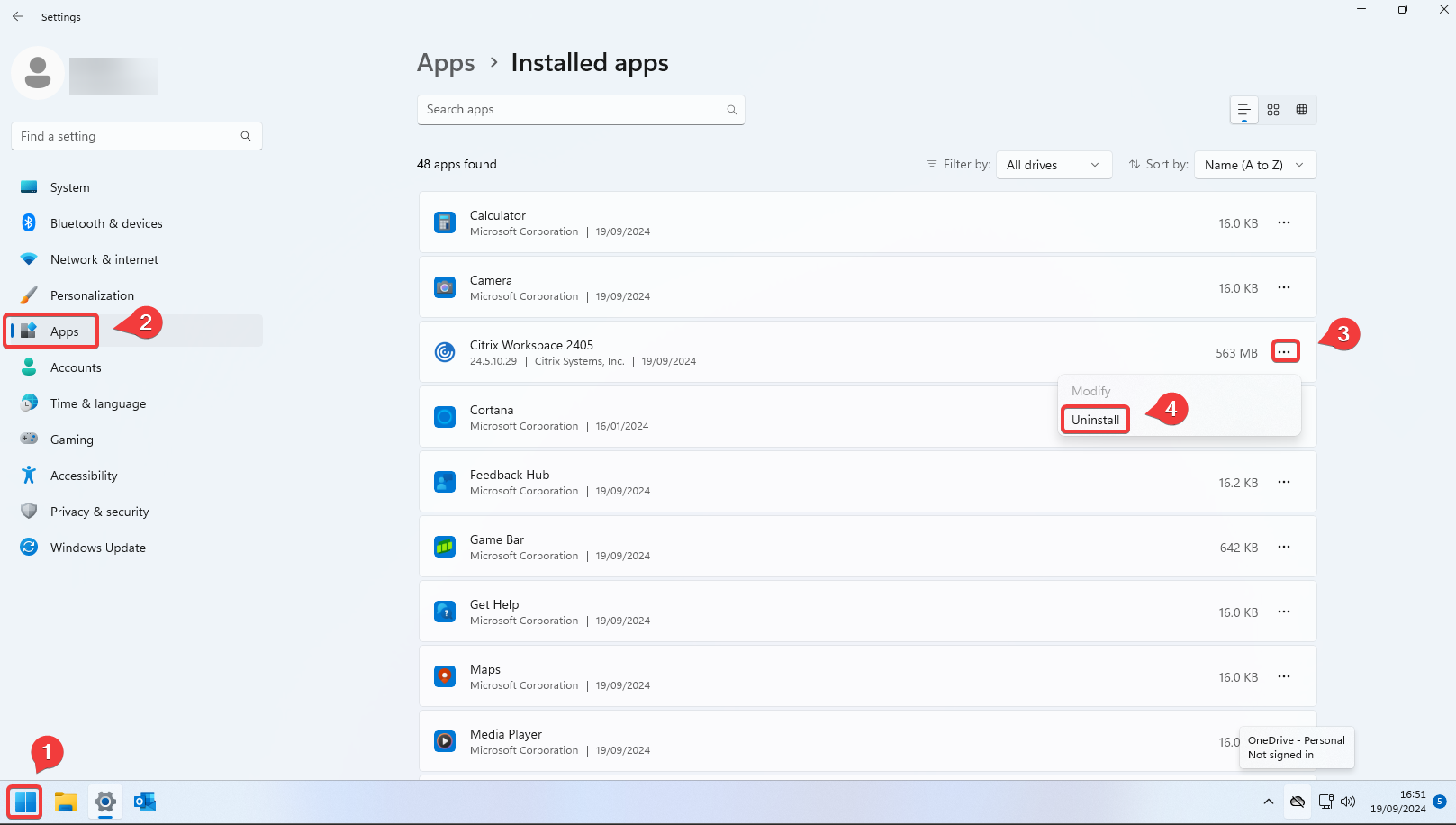Open the All drives filter dropdown
This screenshot has width=1456, height=825.
1054,164
